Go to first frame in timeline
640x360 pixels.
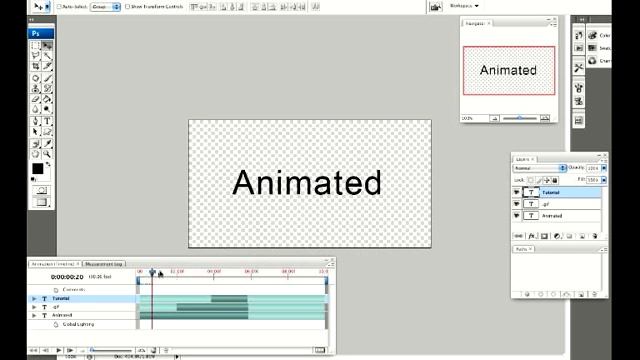point(33,350)
